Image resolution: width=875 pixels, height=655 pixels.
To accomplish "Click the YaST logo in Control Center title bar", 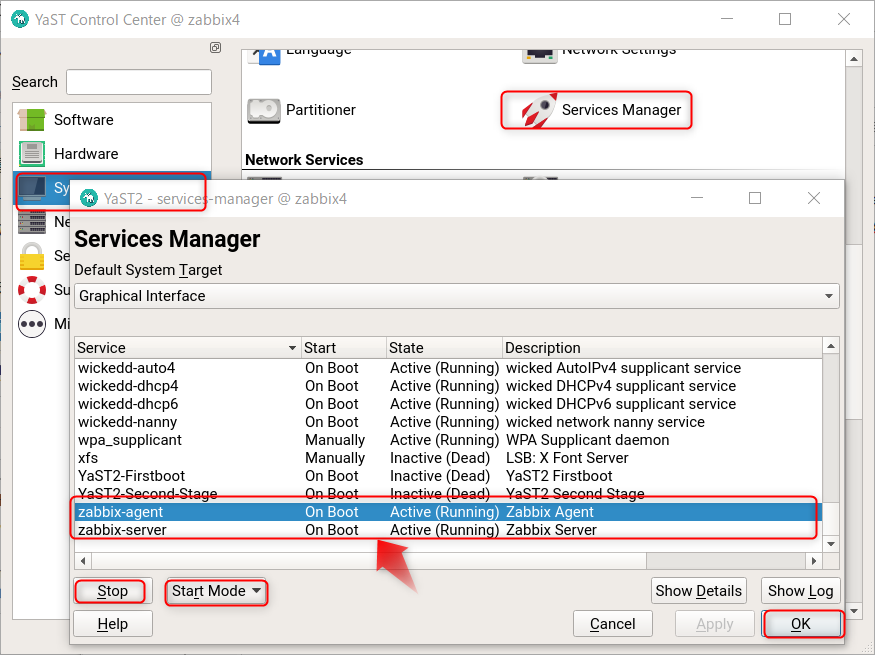I will point(20,20).
